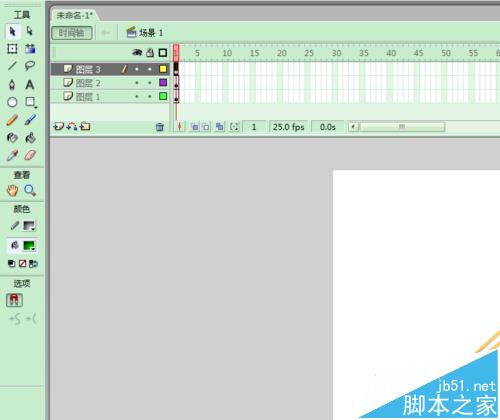Click the add motion guide icon
This screenshot has height=420, width=500.
[x=72, y=127]
